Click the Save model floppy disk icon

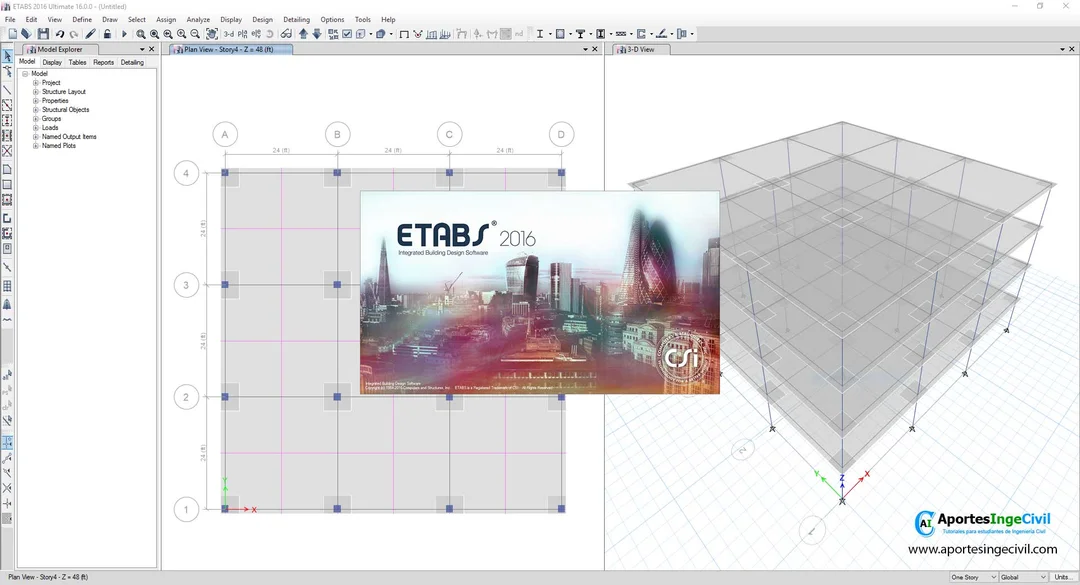pyautogui.click(x=43, y=34)
